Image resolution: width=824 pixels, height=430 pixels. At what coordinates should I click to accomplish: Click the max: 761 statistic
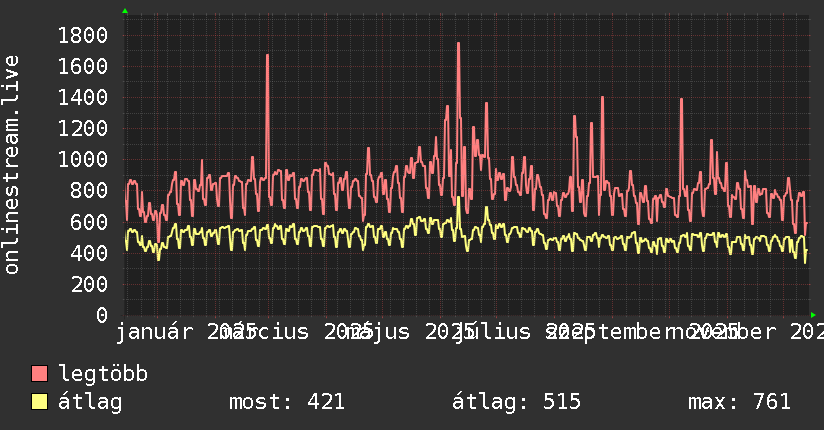pos(739,402)
